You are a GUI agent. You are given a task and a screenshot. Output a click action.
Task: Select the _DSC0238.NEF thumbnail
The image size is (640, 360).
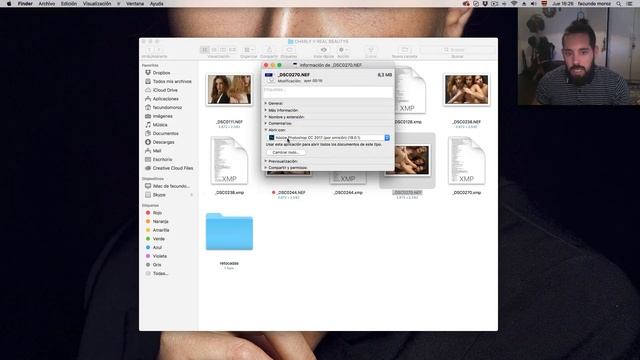pyautogui.click(x=466, y=89)
